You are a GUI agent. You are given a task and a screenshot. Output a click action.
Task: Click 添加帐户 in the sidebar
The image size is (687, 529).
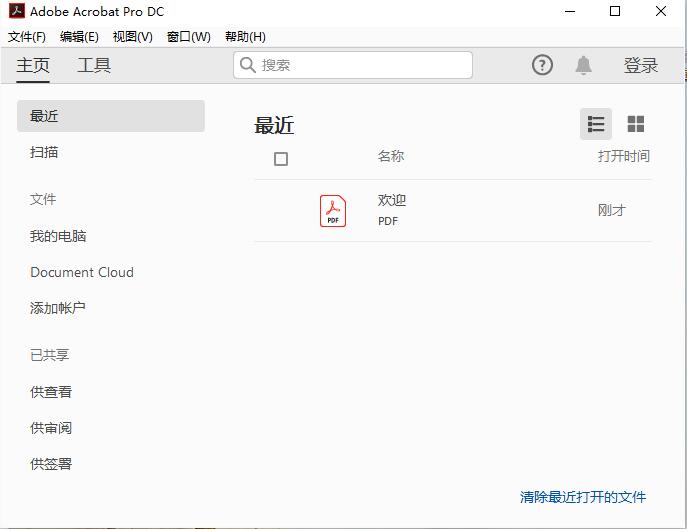(58, 308)
